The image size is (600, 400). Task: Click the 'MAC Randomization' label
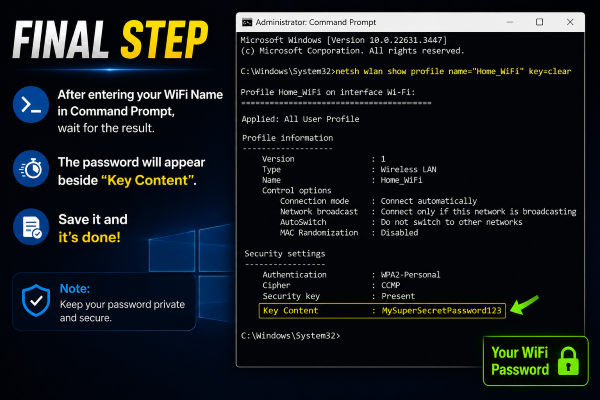pos(319,233)
